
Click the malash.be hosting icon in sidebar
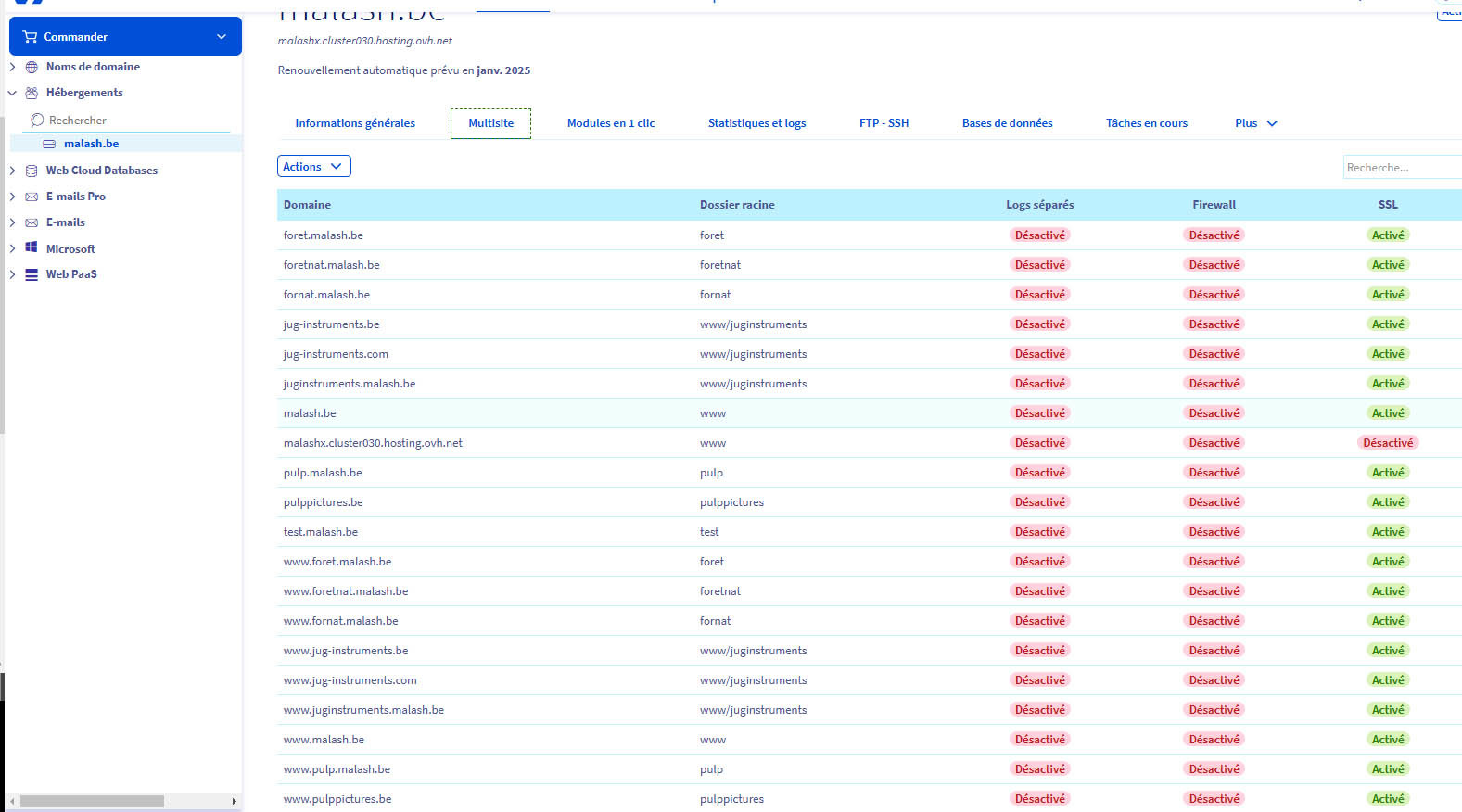[49, 144]
